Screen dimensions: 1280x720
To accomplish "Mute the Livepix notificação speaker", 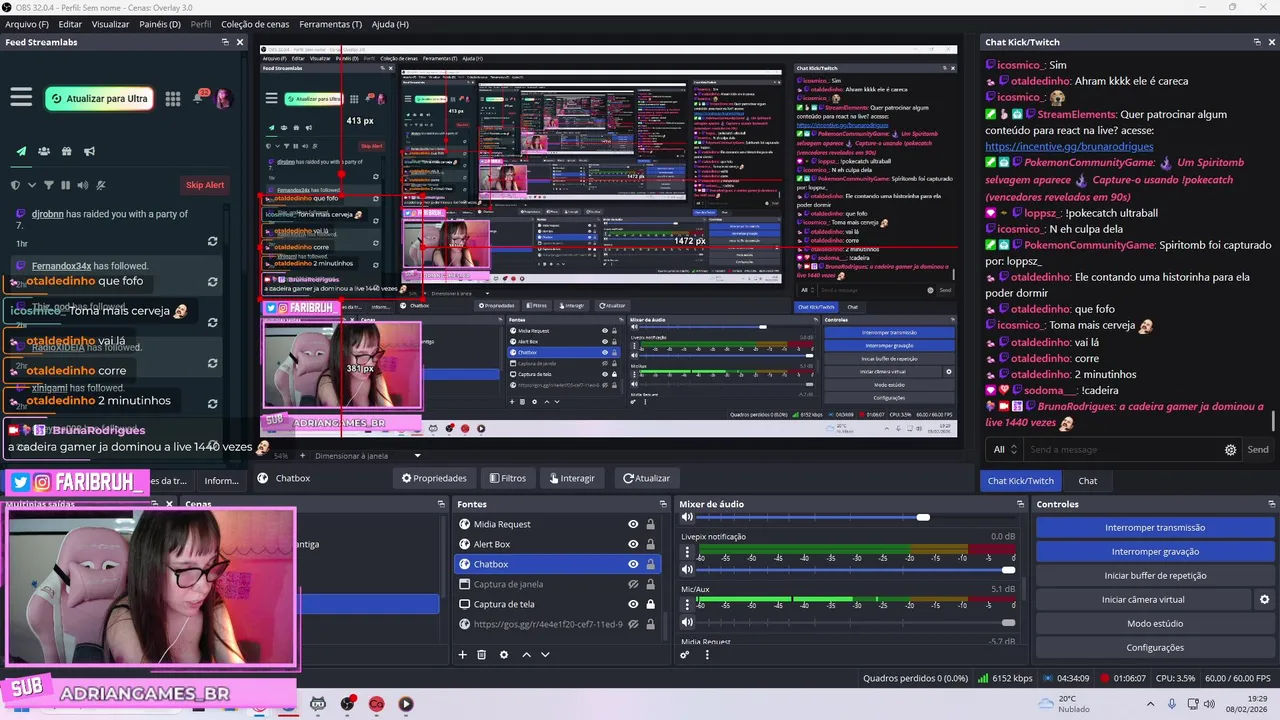I will 687,569.
